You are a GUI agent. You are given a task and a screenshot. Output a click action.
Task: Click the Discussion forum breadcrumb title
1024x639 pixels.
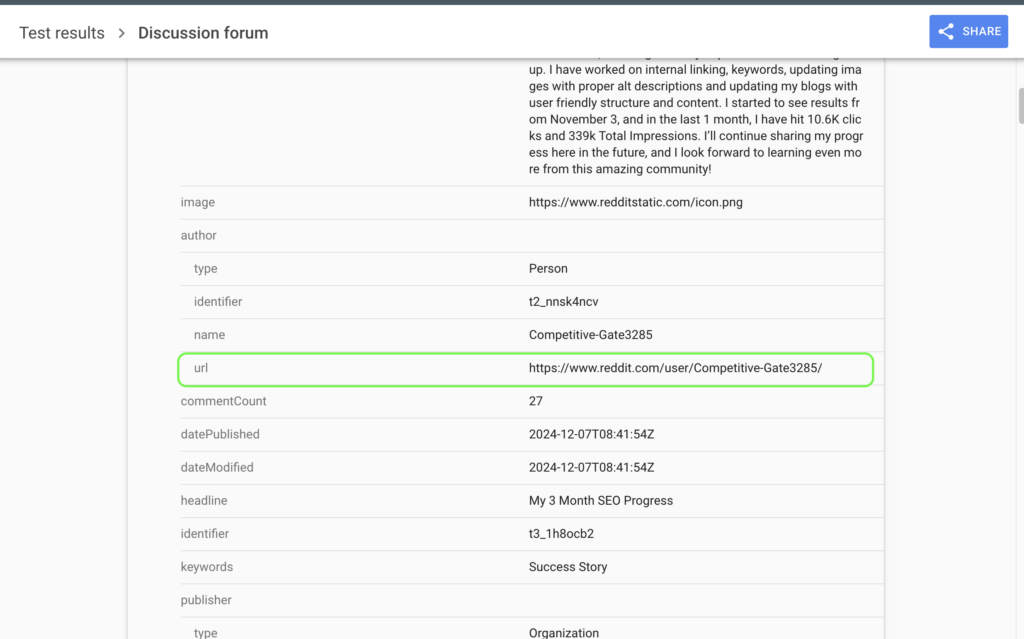click(x=203, y=33)
